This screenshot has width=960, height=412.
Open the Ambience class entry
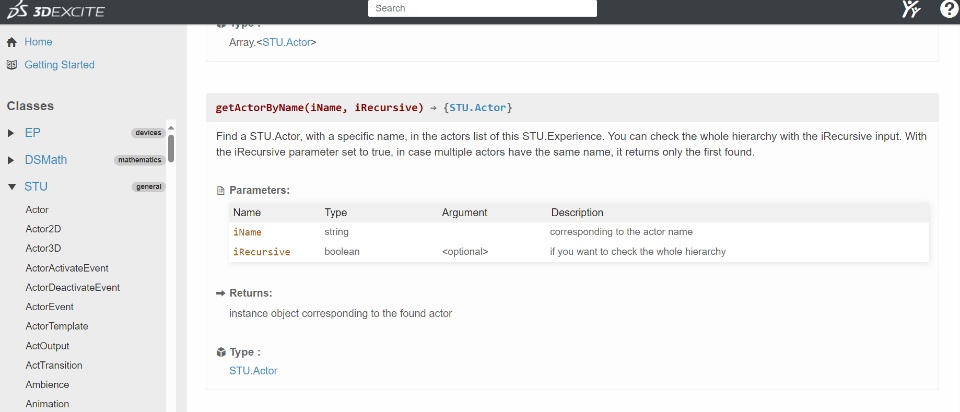[x=47, y=384]
